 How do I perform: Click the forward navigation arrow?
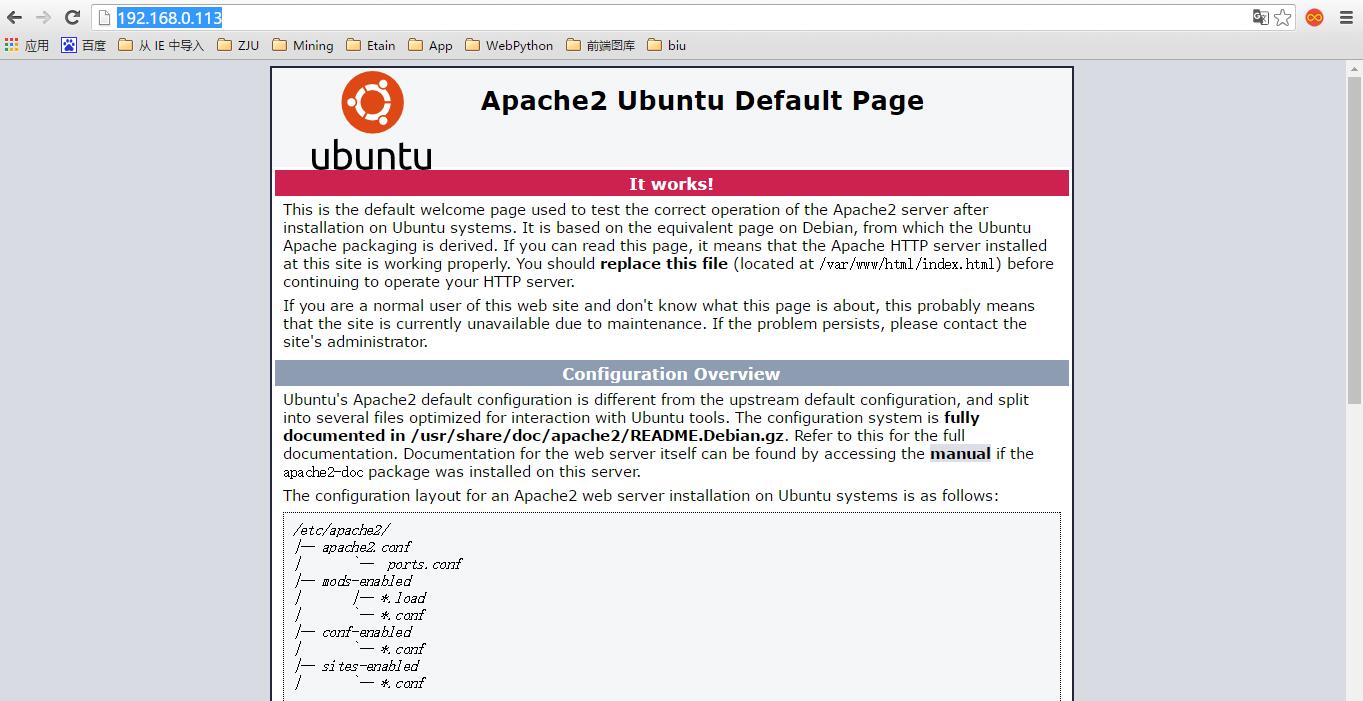43,17
